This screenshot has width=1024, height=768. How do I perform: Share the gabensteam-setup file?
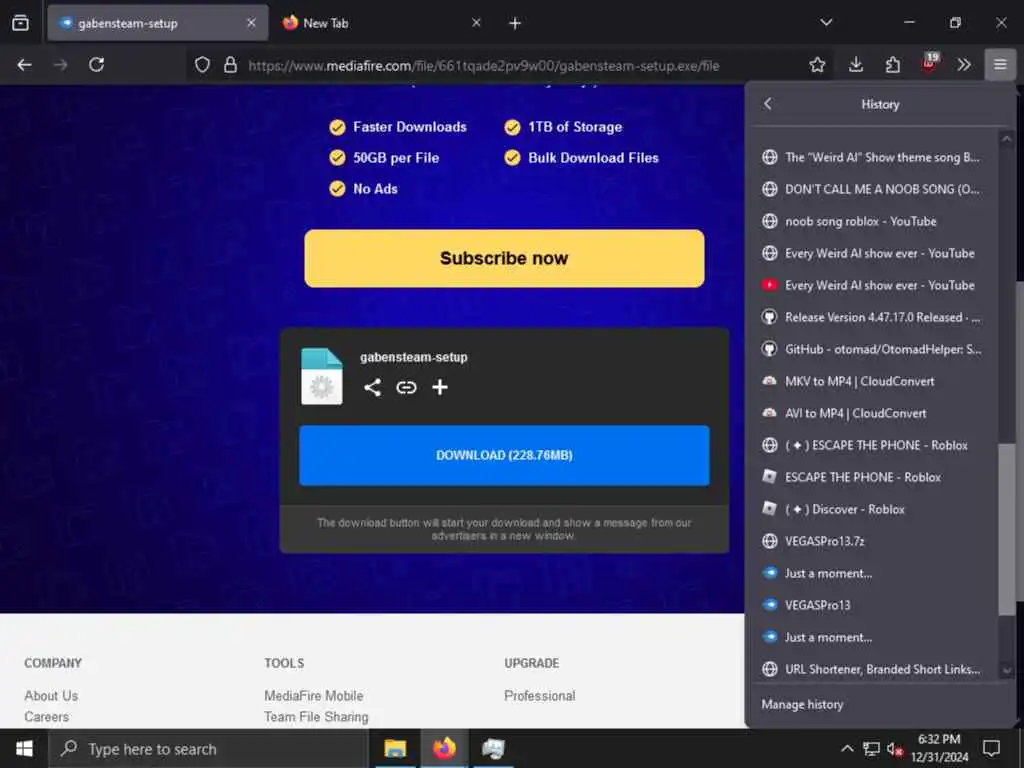coord(372,387)
